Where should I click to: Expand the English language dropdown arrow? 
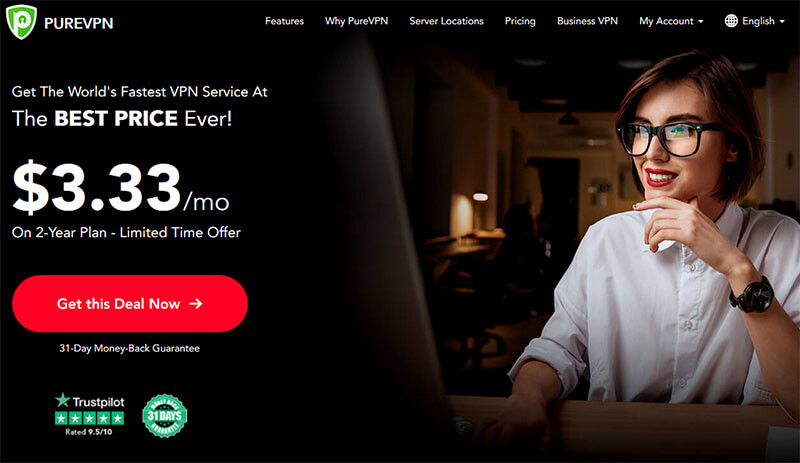pyautogui.click(x=782, y=21)
